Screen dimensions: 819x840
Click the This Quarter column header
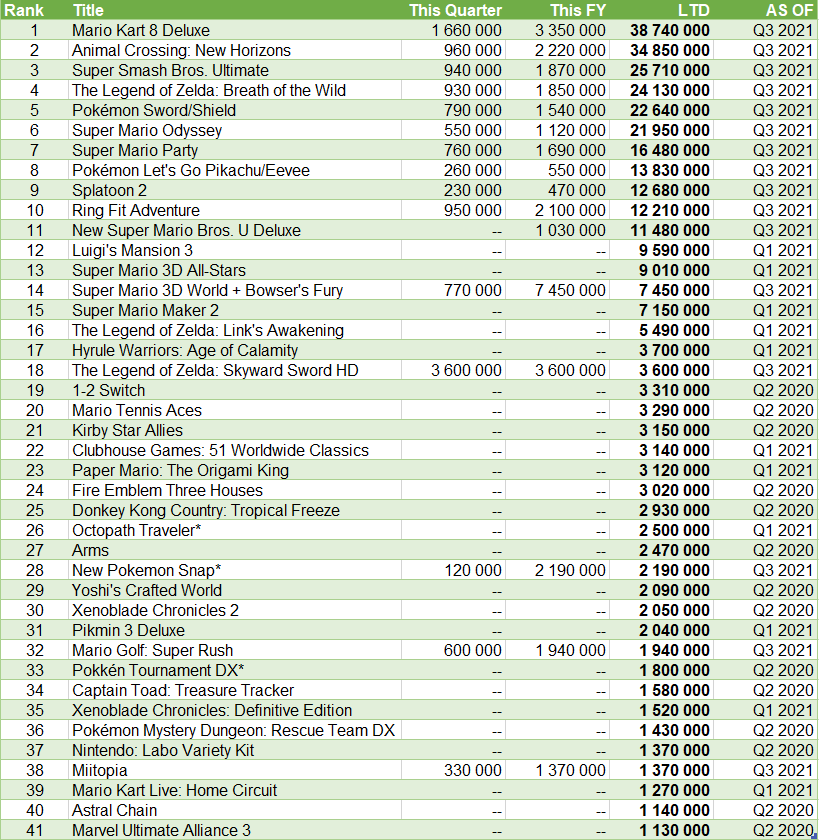pyautogui.click(x=455, y=10)
